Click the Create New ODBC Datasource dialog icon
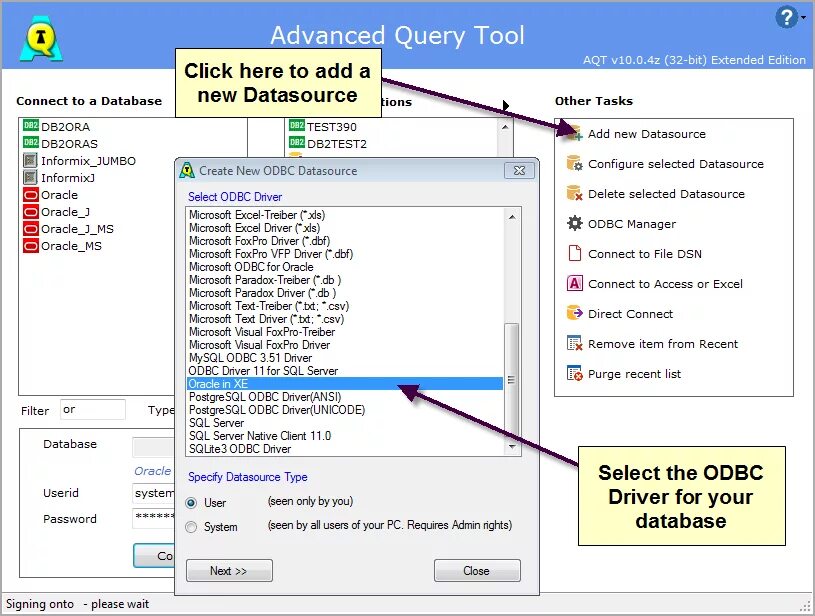 (186, 170)
